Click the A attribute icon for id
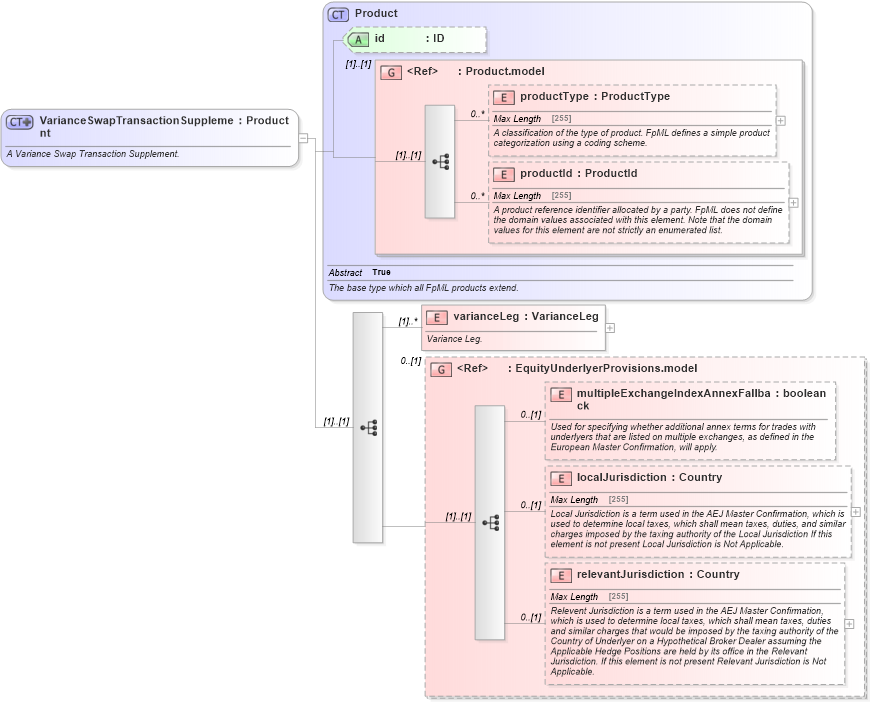This screenshot has height=703, width=871. tap(358, 39)
